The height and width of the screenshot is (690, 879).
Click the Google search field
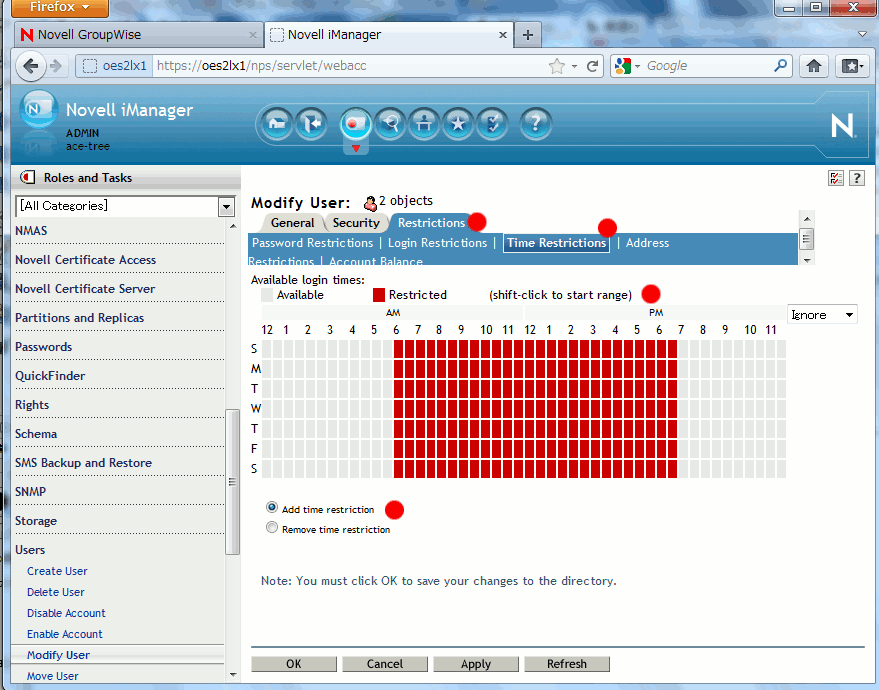[x=707, y=66]
